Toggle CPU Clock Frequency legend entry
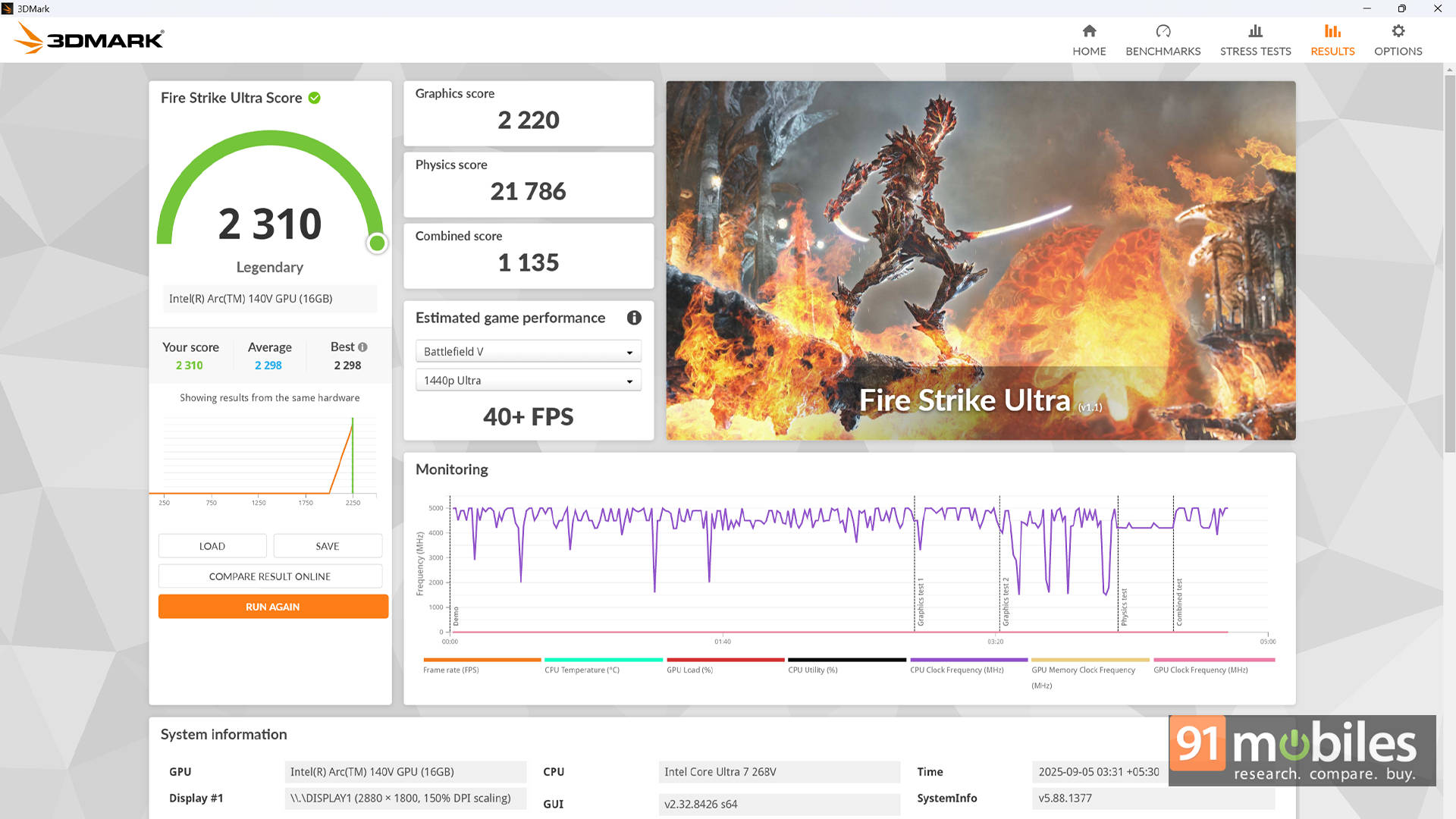The height and width of the screenshot is (819, 1456). tap(956, 670)
